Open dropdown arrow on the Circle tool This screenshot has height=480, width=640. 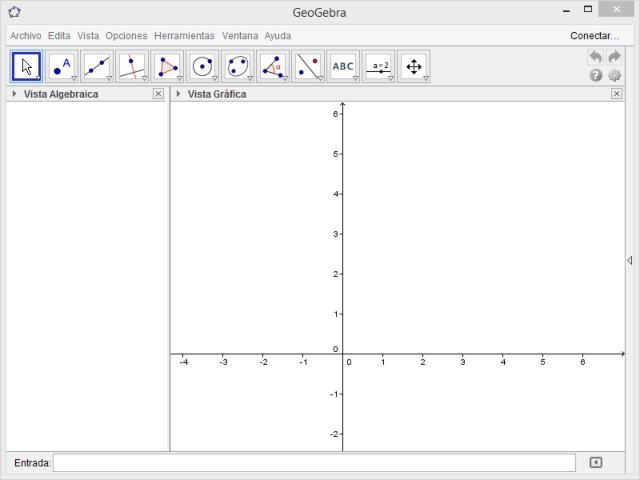coord(215,78)
